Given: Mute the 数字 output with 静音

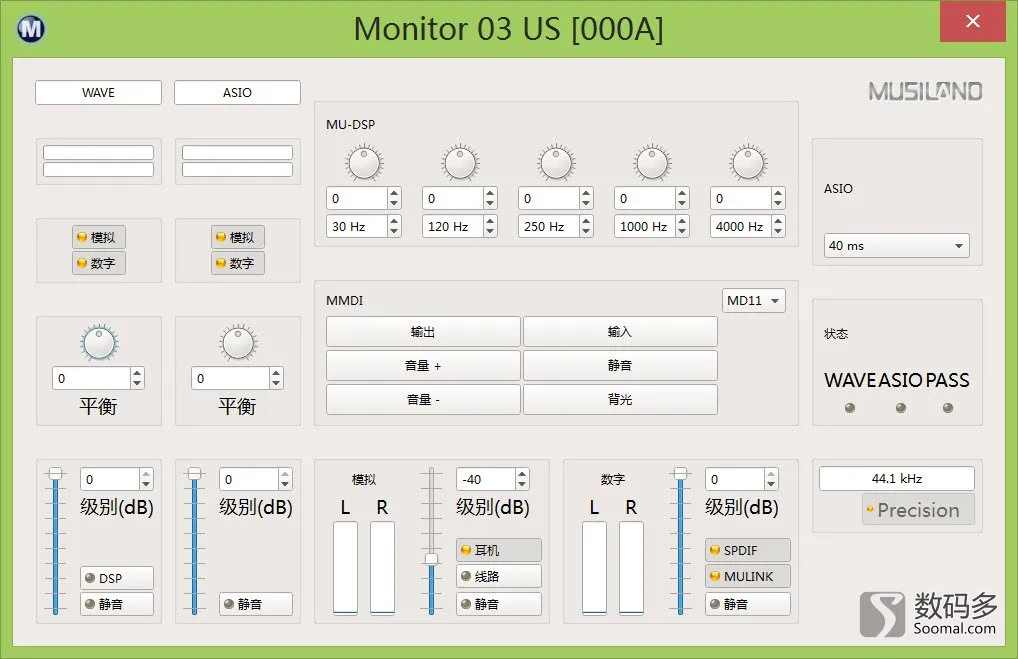Looking at the screenshot, I should (x=748, y=604).
